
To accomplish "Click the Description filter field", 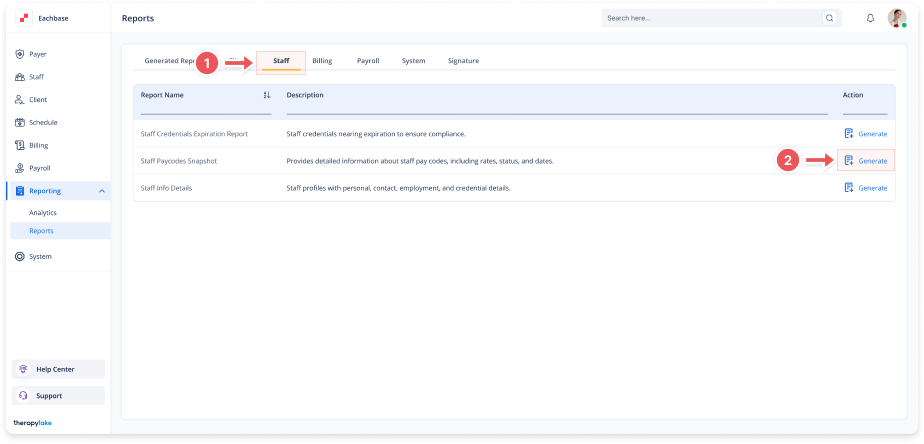I will [557, 108].
